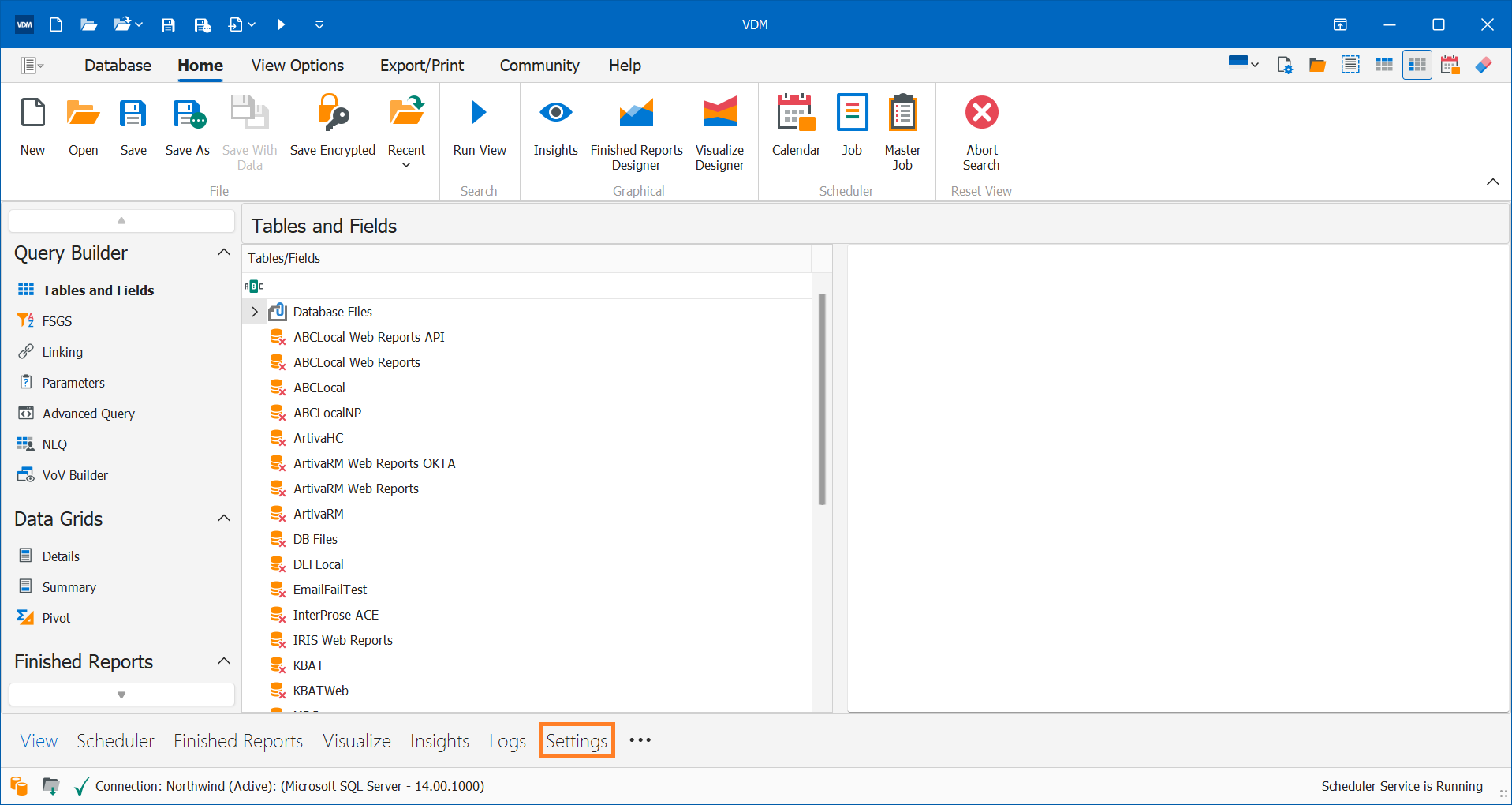Image resolution: width=1512 pixels, height=805 pixels.
Task: Click the open folder icon in title bar
Action: point(88,24)
